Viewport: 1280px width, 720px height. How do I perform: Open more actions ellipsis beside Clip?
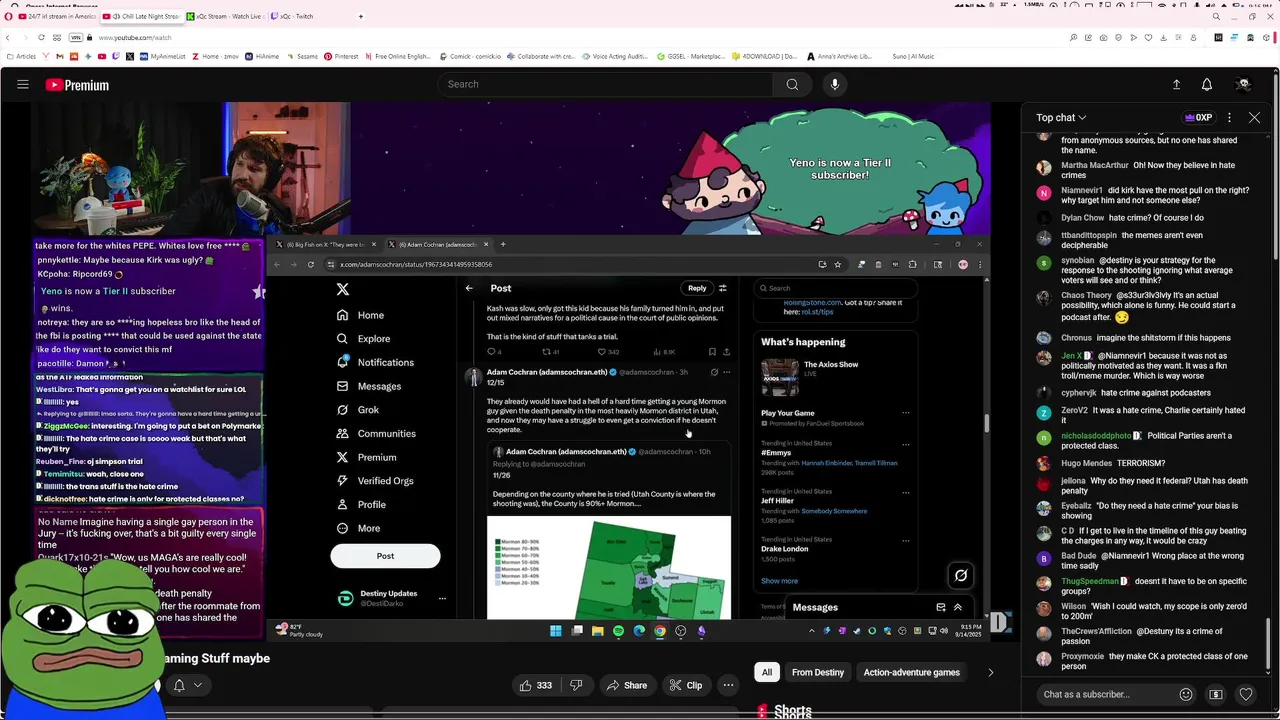click(x=728, y=685)
